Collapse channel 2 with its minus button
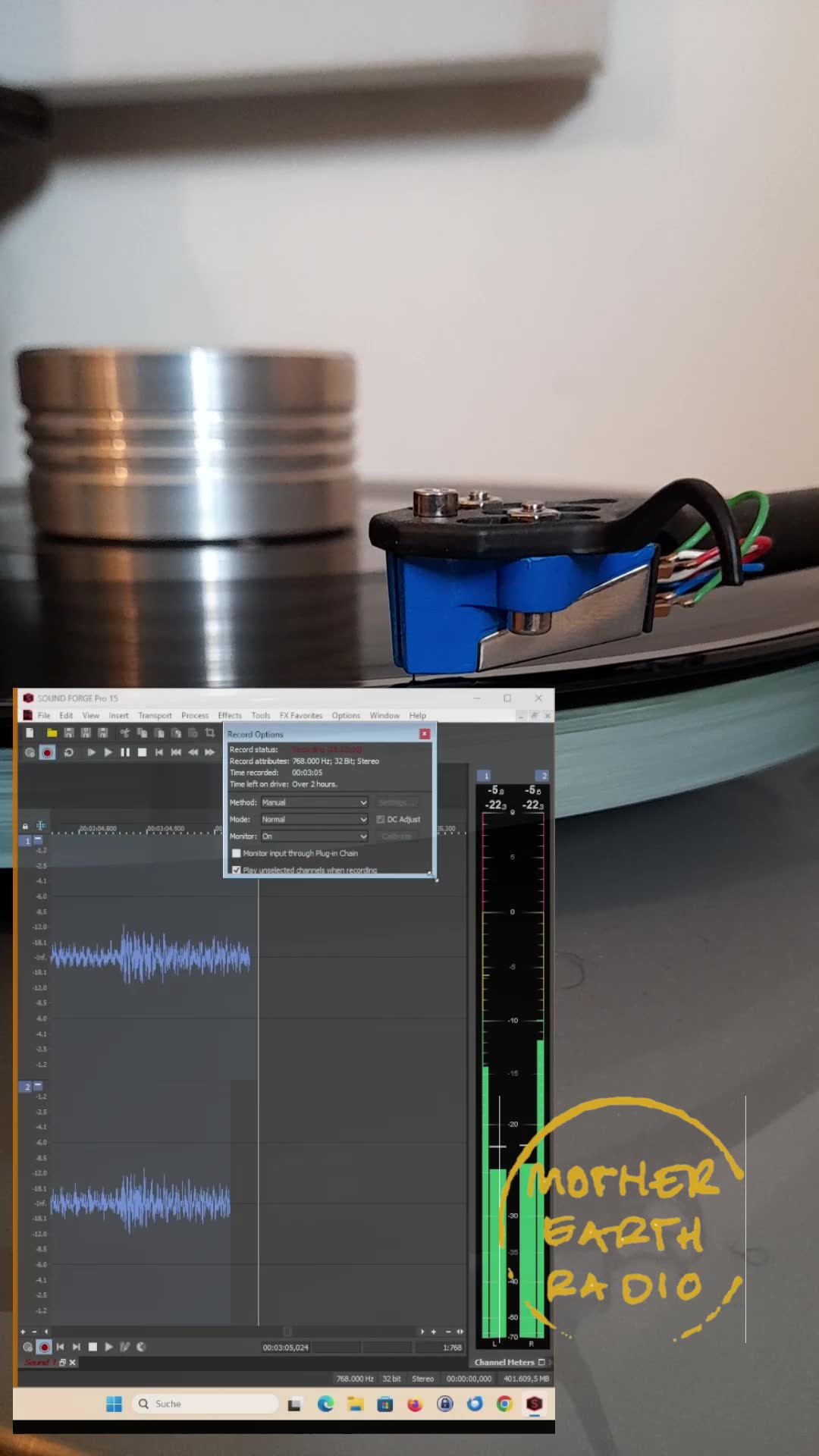The width and height of the screenshot is (819, 1456). click(x=38, y=1086)
